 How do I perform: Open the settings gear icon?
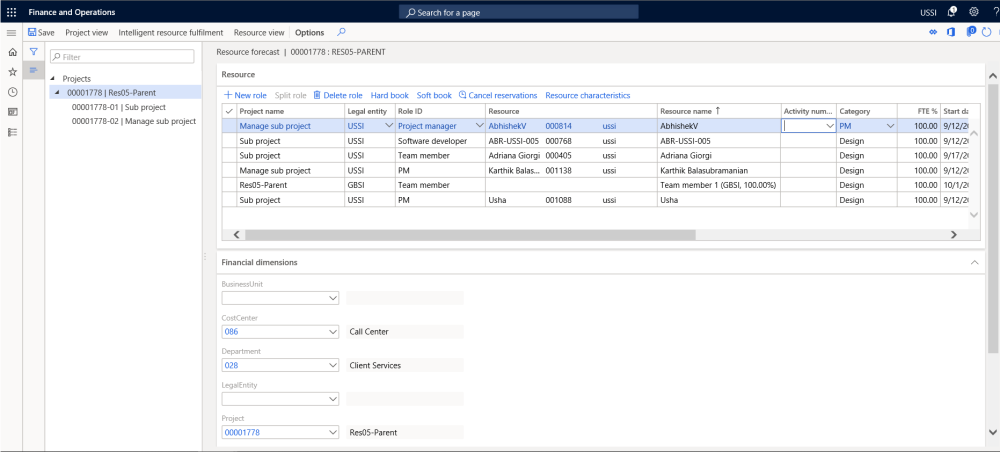point(972,12)
